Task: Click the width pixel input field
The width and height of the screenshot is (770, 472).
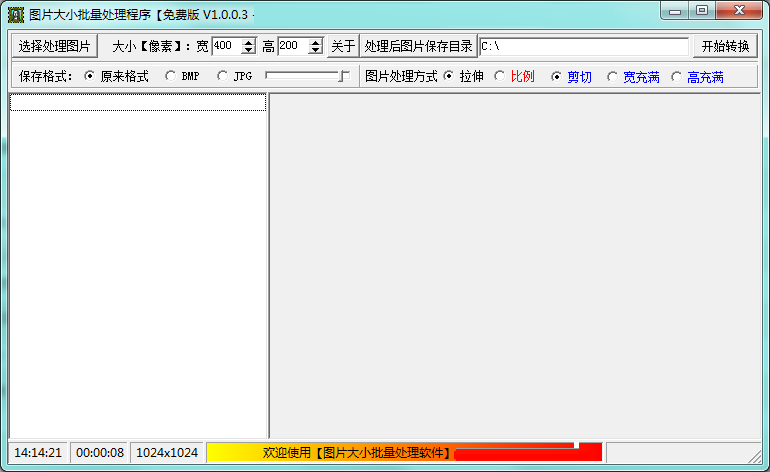Action: click(x=226, y=46)
